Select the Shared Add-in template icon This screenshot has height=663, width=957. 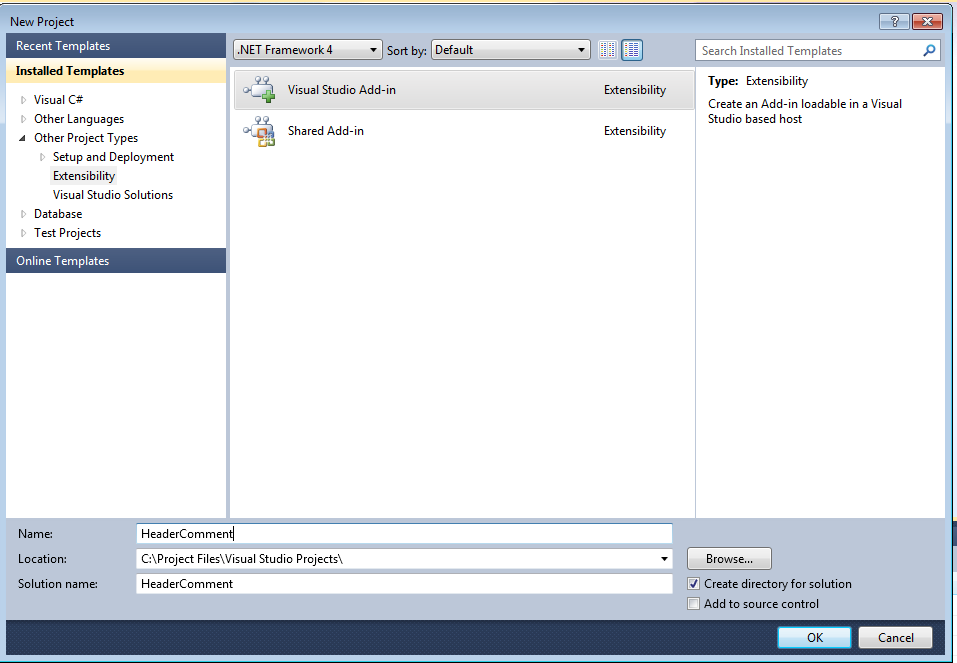pyautogui.click(x=259, y=131)
